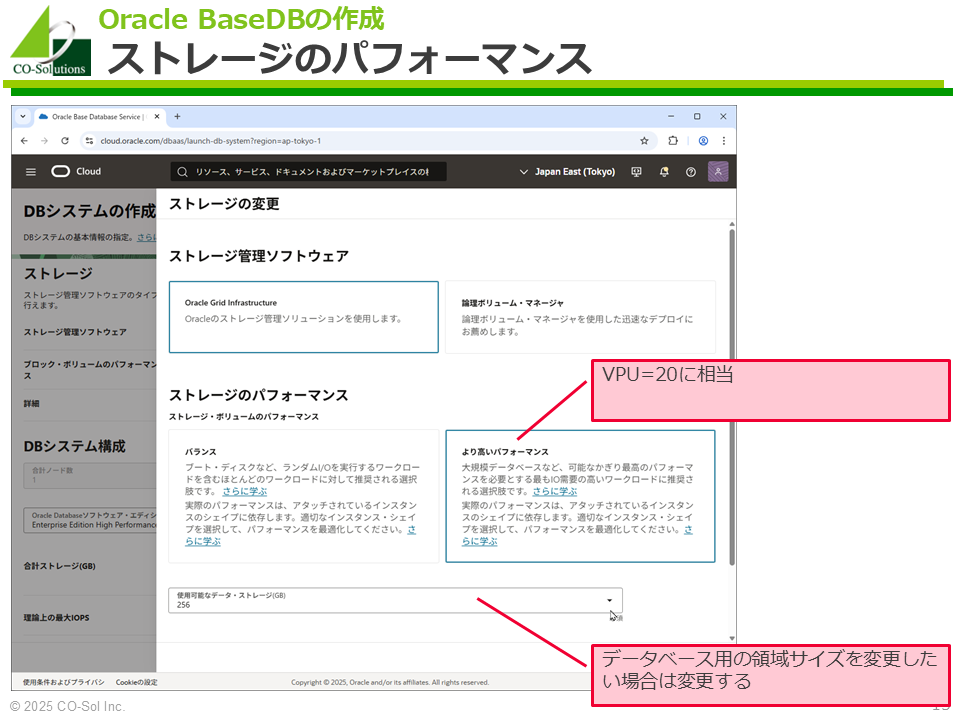The height and width of the screenshot is (720, 960).
Task: Click the ストレージの変更 panel heading
Action: click(x=224, y=204)
